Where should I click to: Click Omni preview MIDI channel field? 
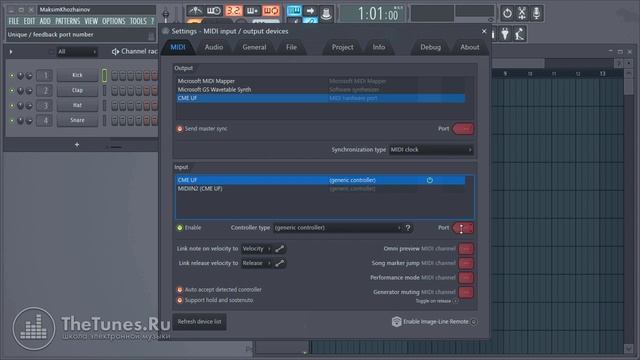click(466, 249)
